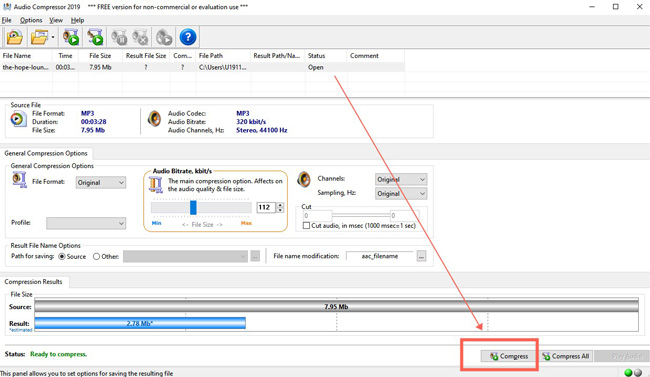Click the Cut audio range slider
The height and width of the screenshot is (377, 650).
pos(361,215)
